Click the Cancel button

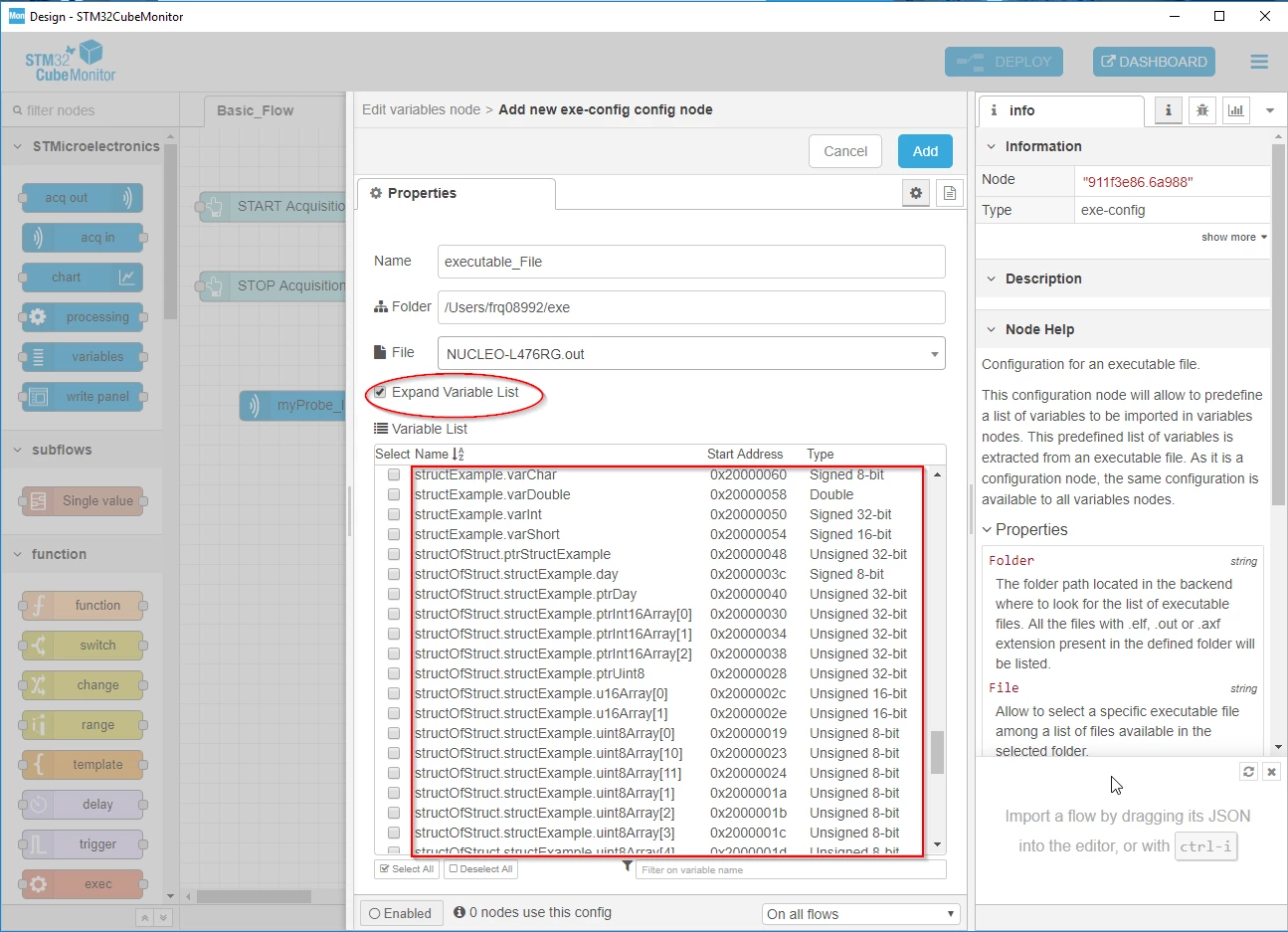(x=845, y=151)
